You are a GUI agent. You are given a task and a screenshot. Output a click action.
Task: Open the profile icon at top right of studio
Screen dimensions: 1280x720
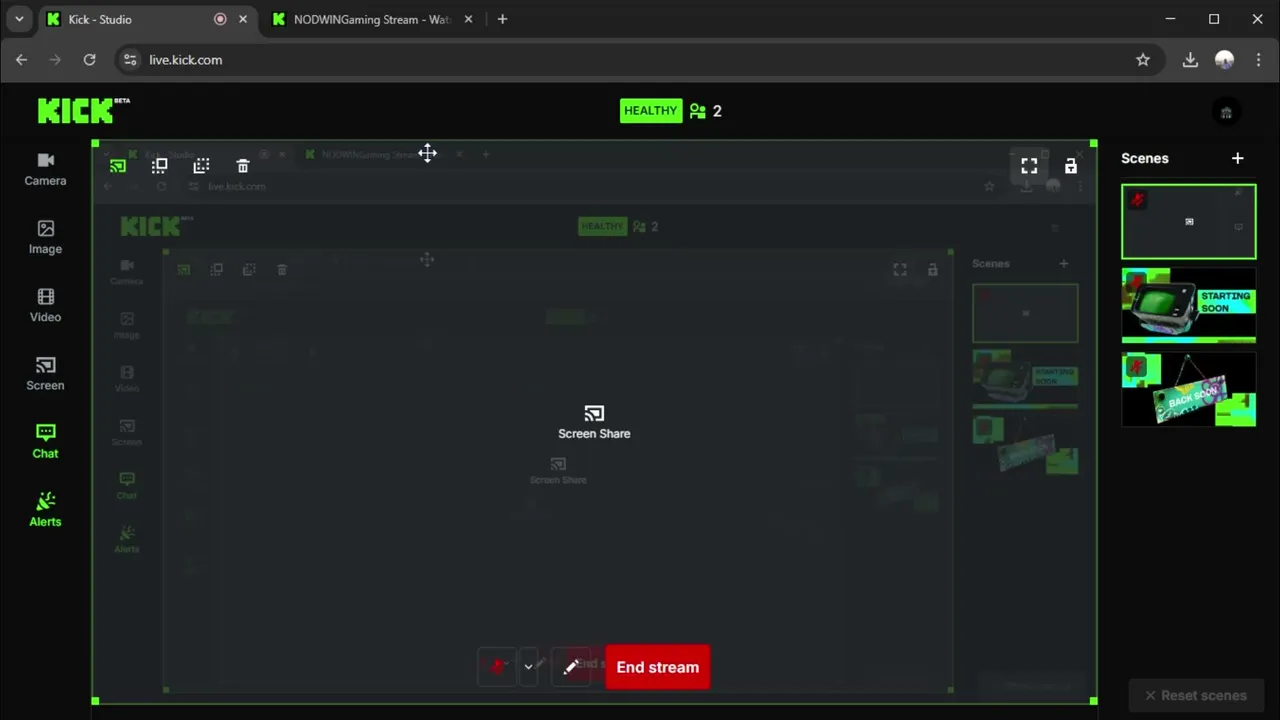click(1226, 112)
